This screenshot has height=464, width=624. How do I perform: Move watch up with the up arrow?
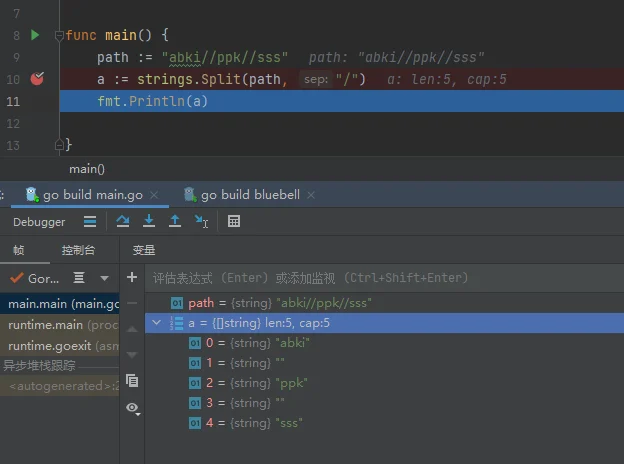(132, 329)
